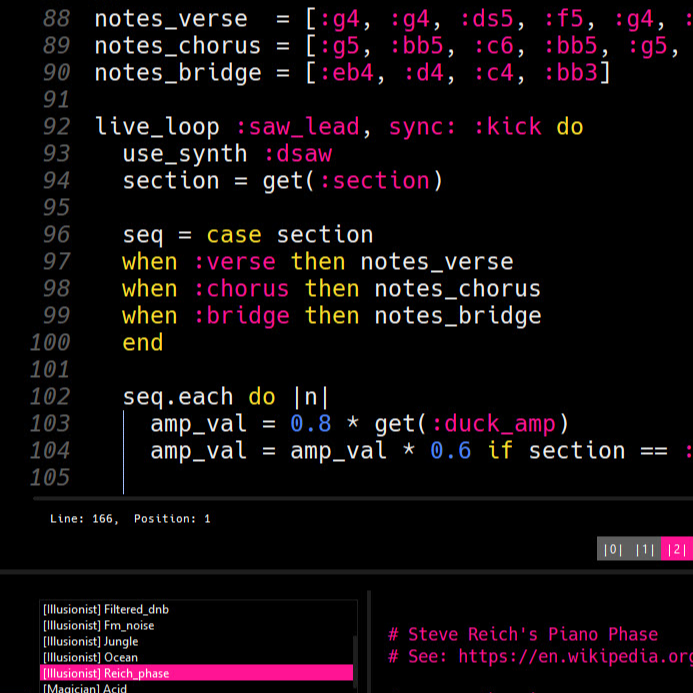Click the :dsaw synth name
The image size is (693, 693).
297,154
